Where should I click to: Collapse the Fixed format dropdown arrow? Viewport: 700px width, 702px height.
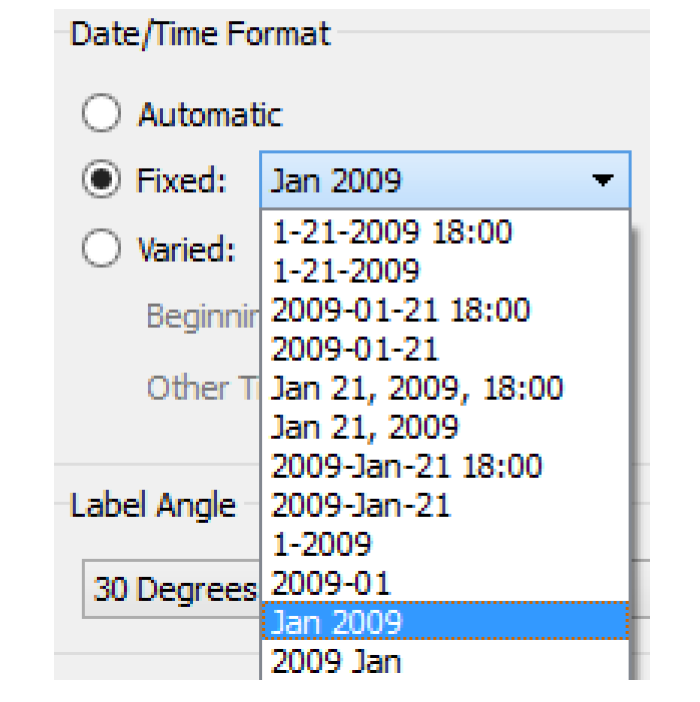click(x=602, y=181)
